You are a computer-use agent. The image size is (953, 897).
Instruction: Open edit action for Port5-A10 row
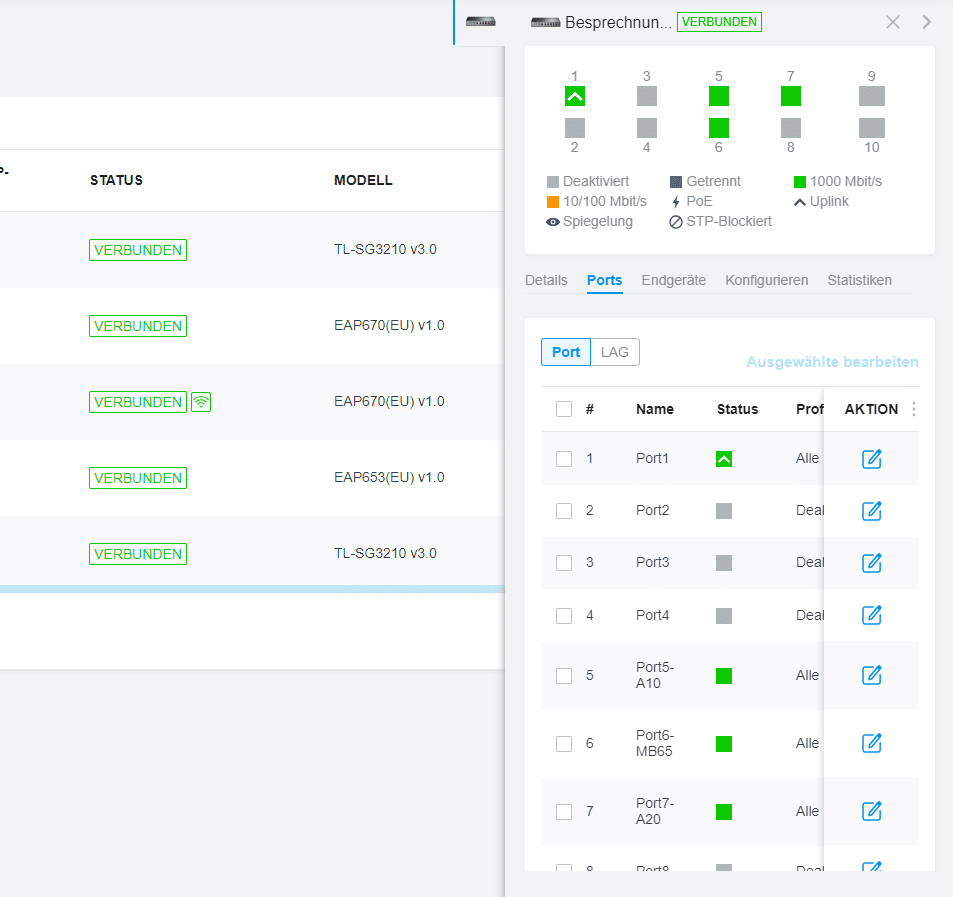point(872,675)
